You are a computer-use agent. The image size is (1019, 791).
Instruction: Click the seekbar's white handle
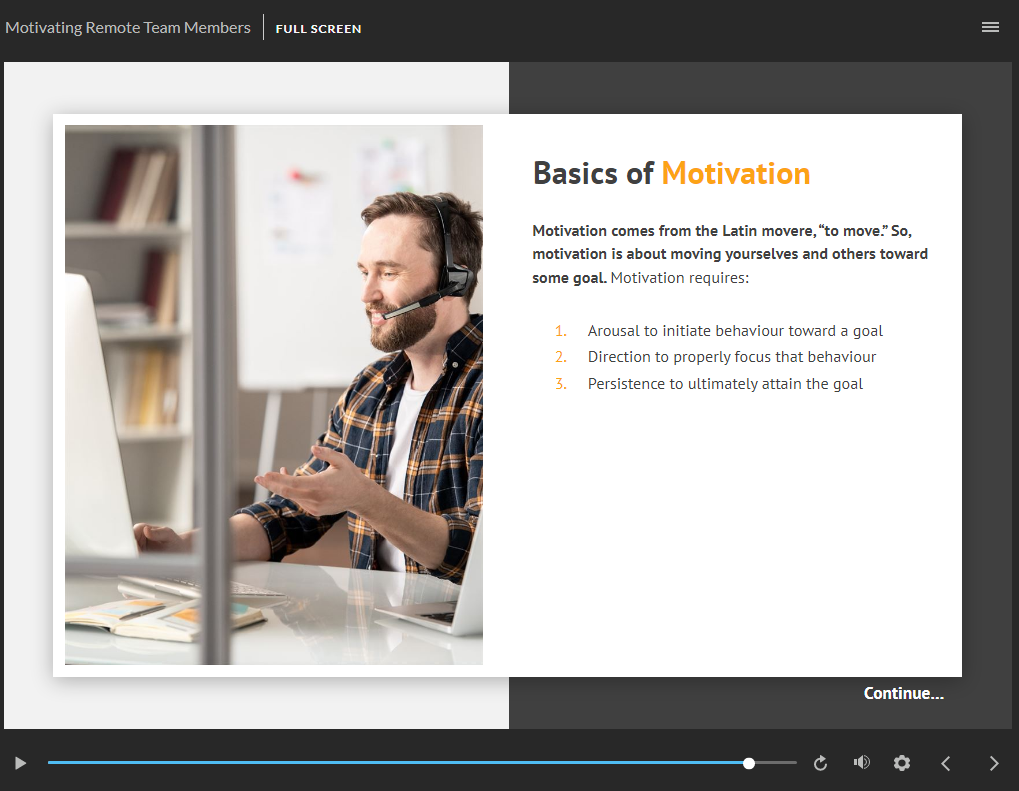[x=749, y=763]
